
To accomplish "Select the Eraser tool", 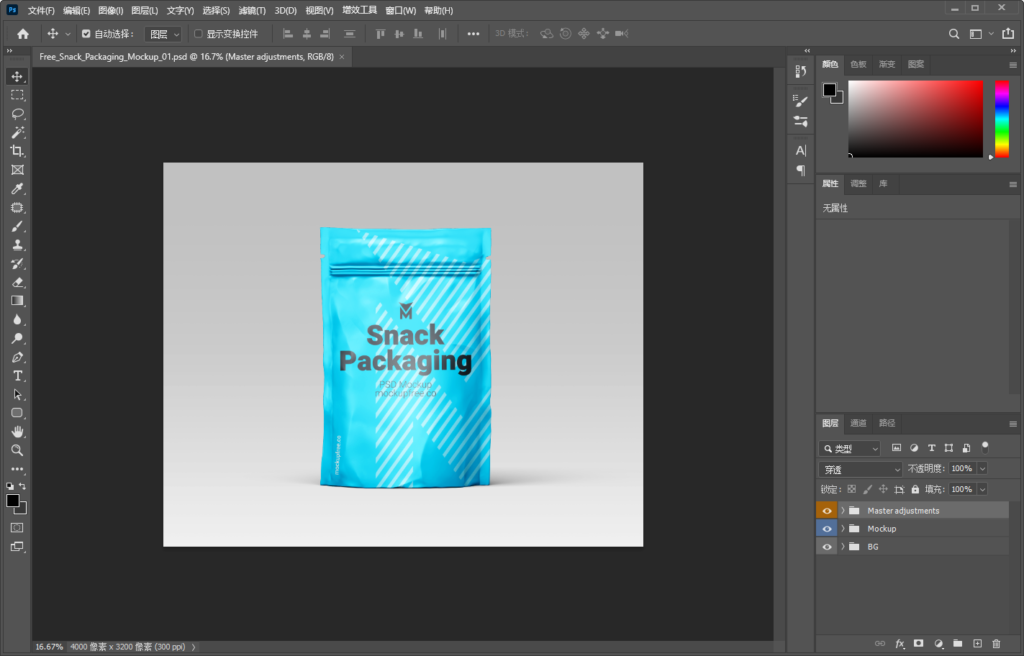I will point(17,282).
